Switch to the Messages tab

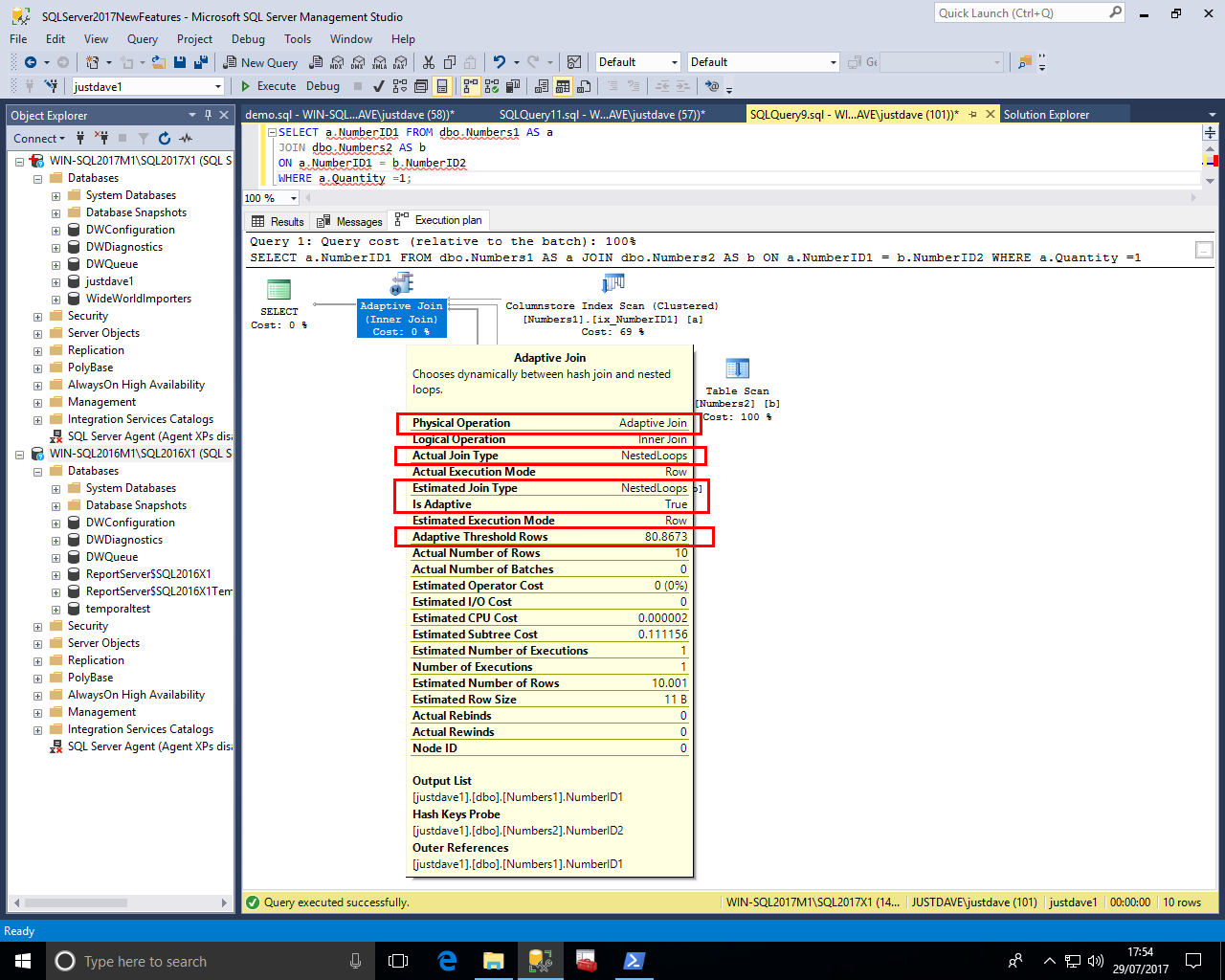coord(349,221)
